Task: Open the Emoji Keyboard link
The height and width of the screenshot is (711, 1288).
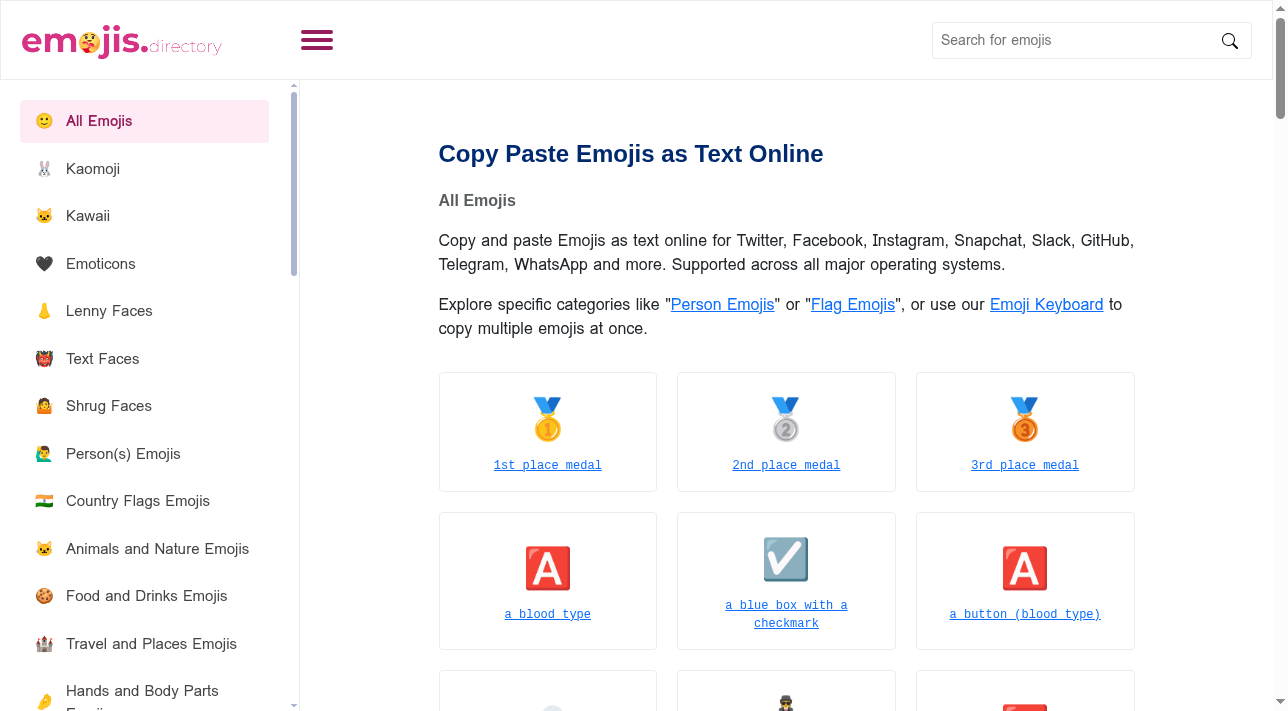Action: click(x=1046, y=304)
